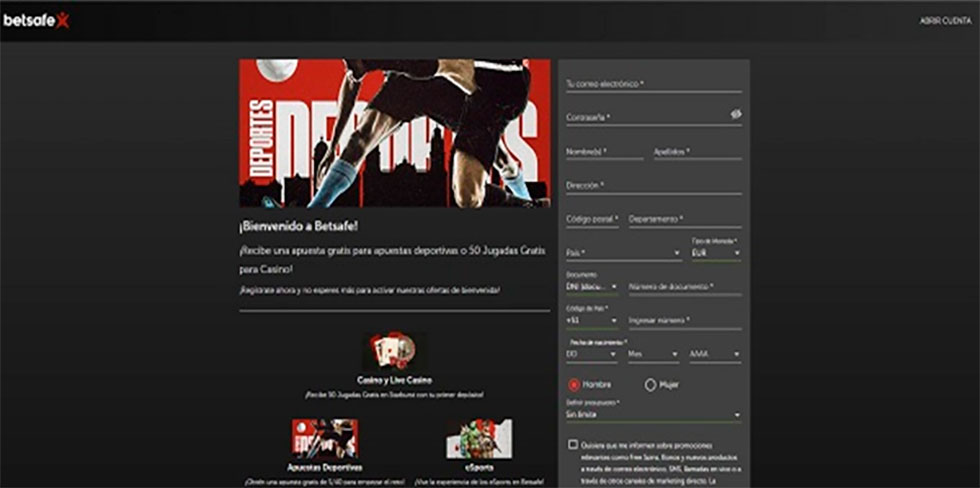Open the Mes birth month dropdown
The height and width of the screenshot is (488, 980).
pyautogui.click(x=653, y=355)
